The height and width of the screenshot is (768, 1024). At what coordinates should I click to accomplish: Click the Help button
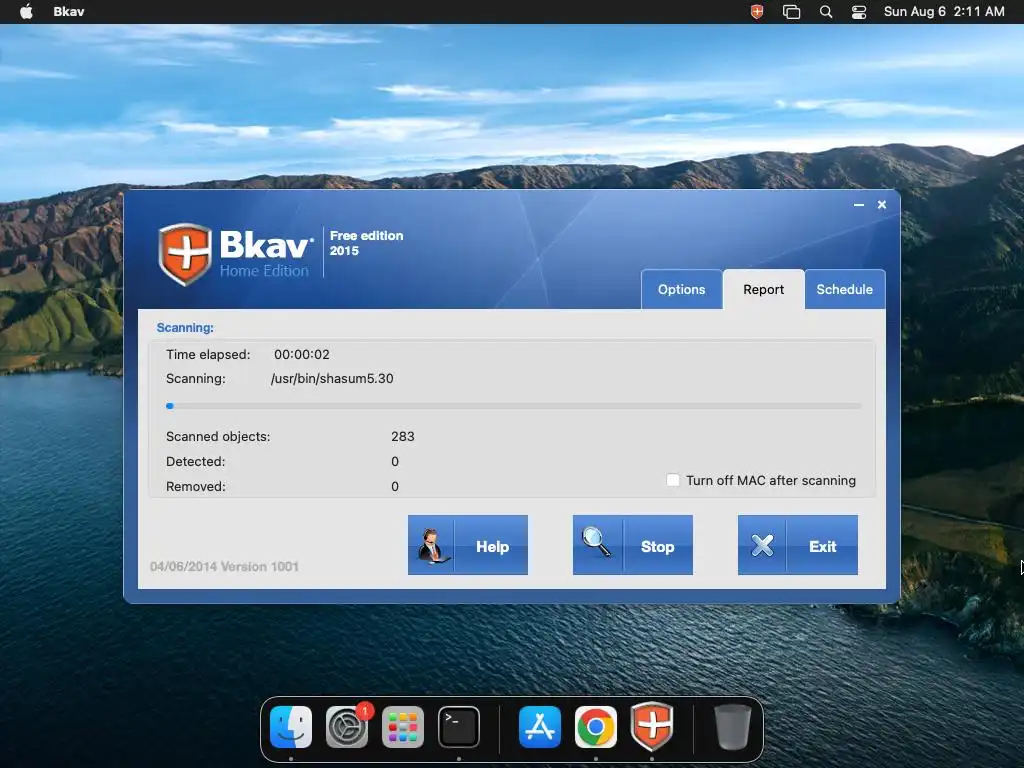click(x=468, y=545)
